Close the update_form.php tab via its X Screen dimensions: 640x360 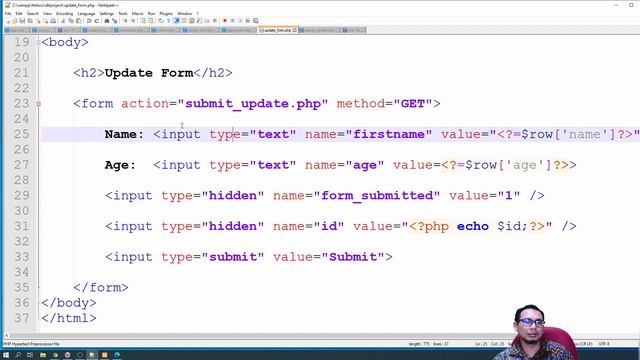pyautogui.click(x=295, y=30)
